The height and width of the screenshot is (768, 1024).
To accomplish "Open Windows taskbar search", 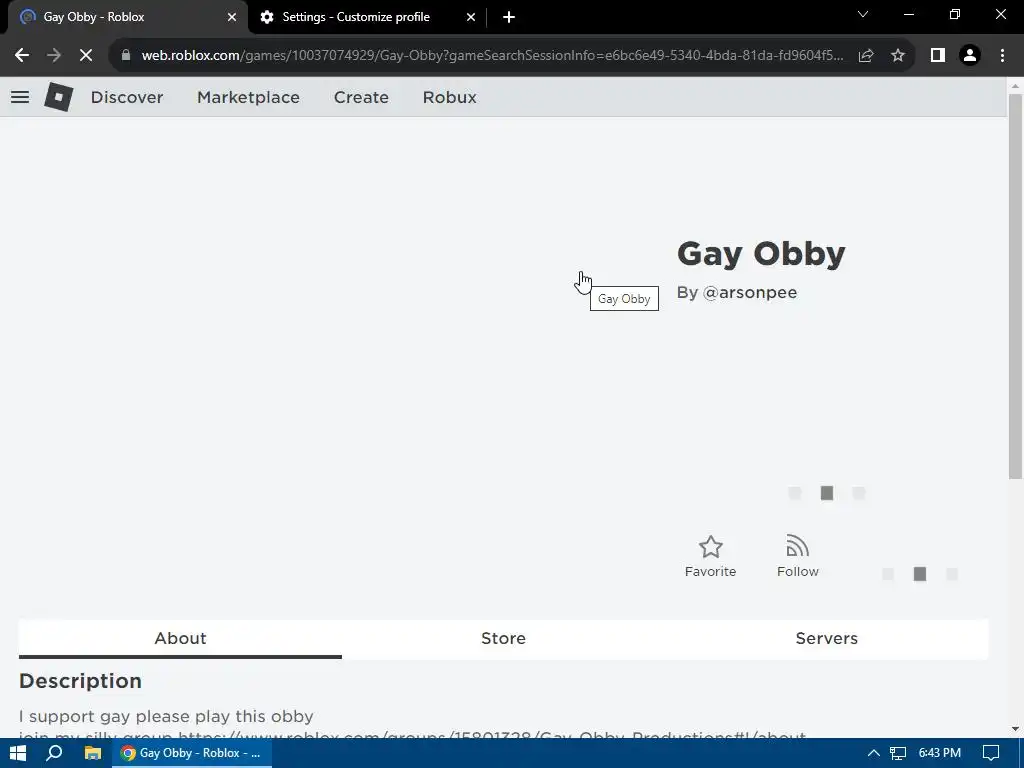I will (55, 753).
